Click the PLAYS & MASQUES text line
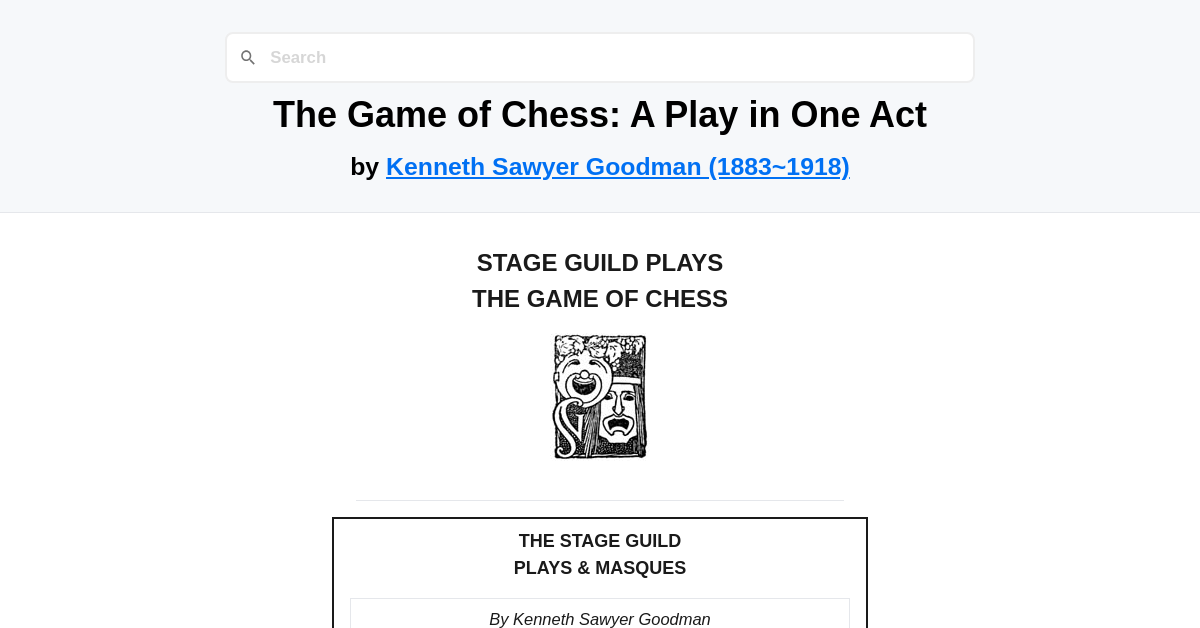This screenshot has height=628, width=1200. coord(600,568)
